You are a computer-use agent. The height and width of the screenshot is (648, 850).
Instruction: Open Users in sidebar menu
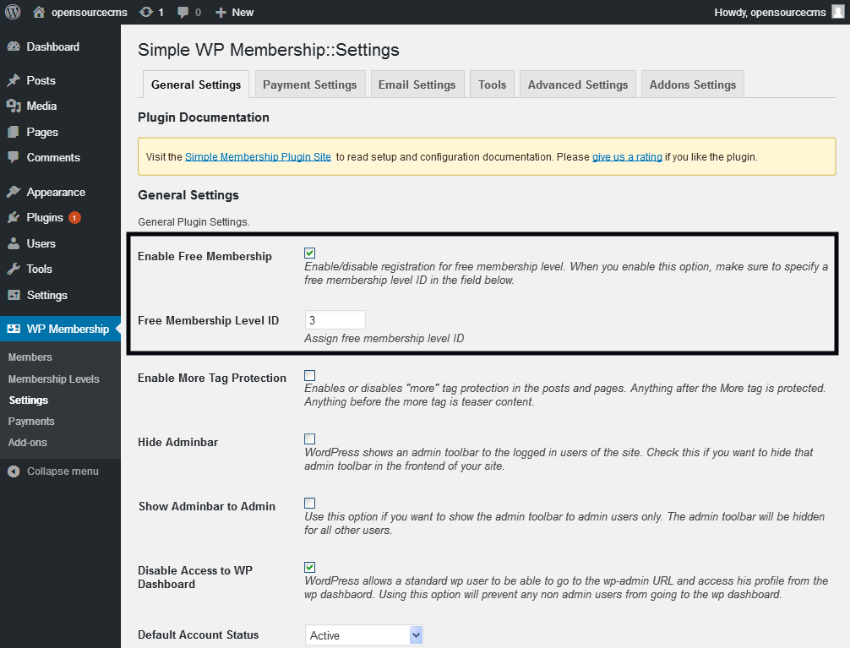[x=41, y=244]
